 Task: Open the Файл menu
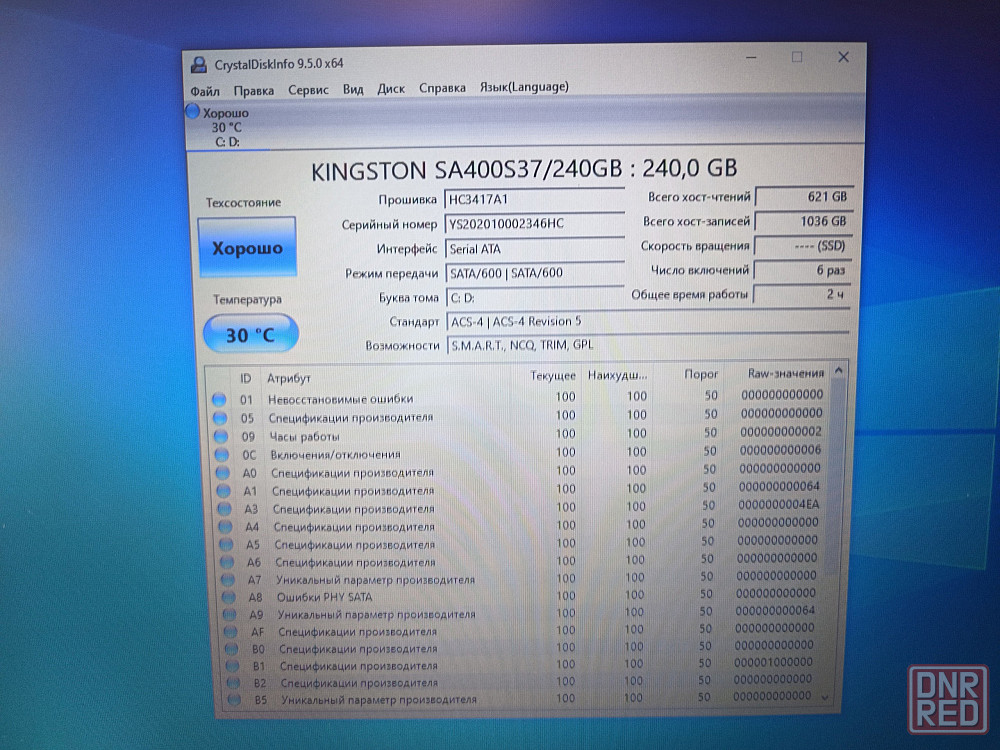205,91
